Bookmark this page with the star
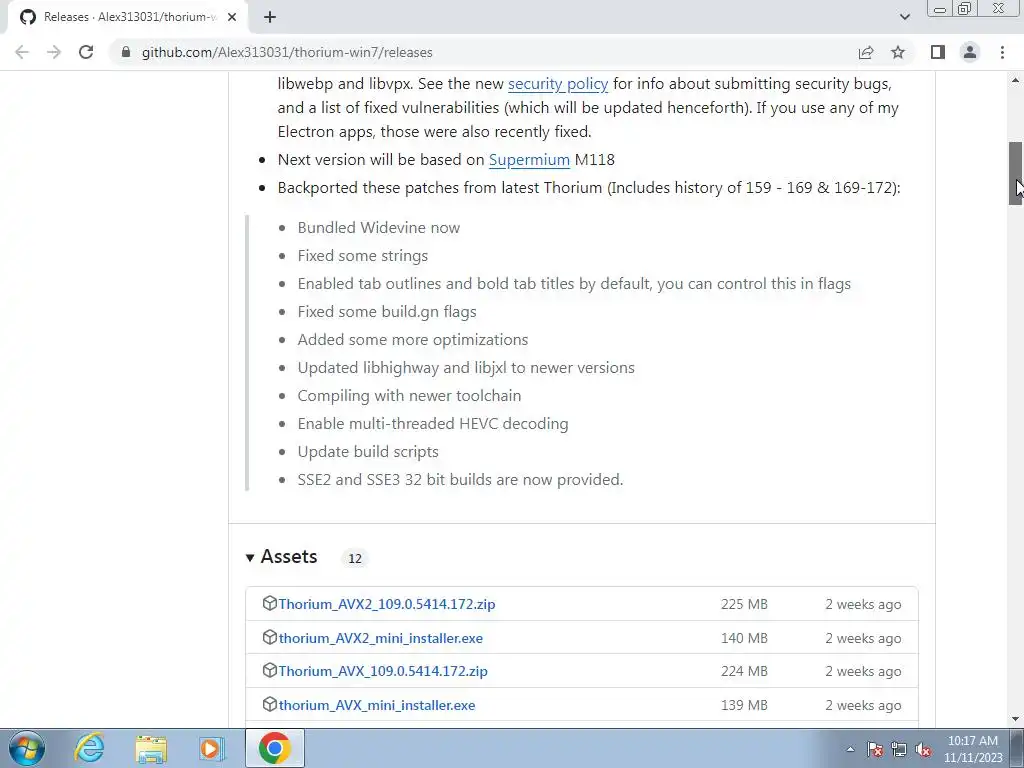 coord(898,52)
